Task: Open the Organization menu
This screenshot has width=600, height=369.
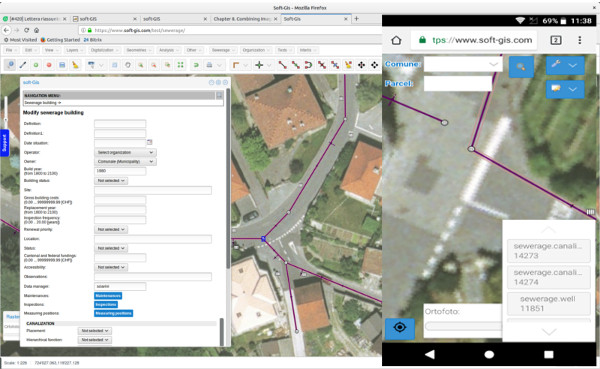Action: coord(256,50)
